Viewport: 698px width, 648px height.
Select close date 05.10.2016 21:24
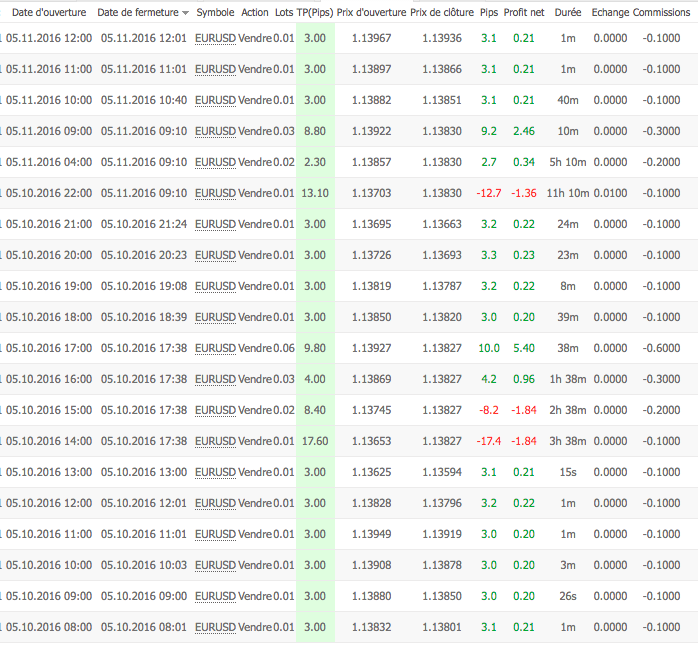pyautogui.click(x=144, y=224)
